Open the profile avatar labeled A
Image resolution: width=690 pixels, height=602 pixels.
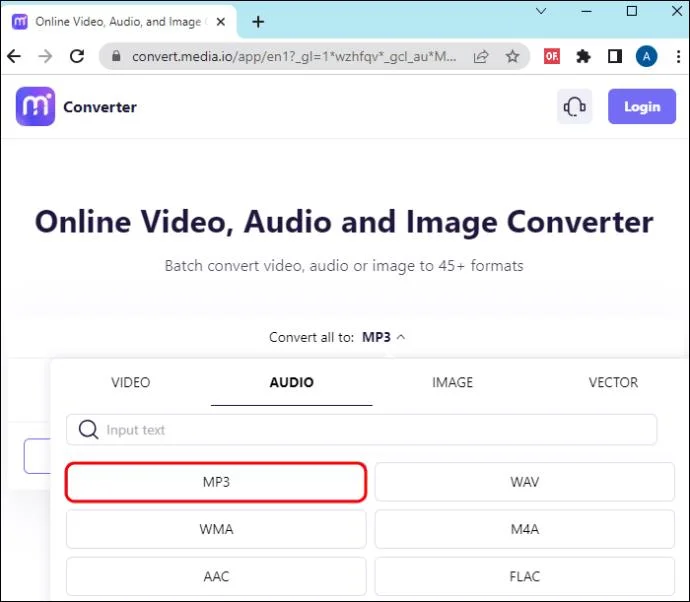(x=646, y=56)
